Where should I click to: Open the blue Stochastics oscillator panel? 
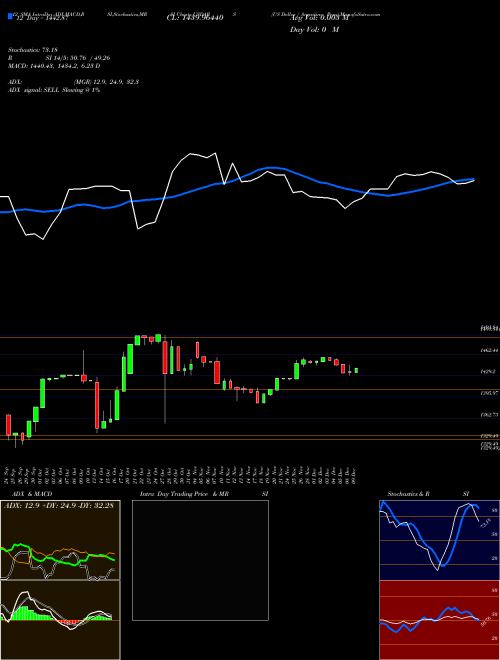(439, 540)
